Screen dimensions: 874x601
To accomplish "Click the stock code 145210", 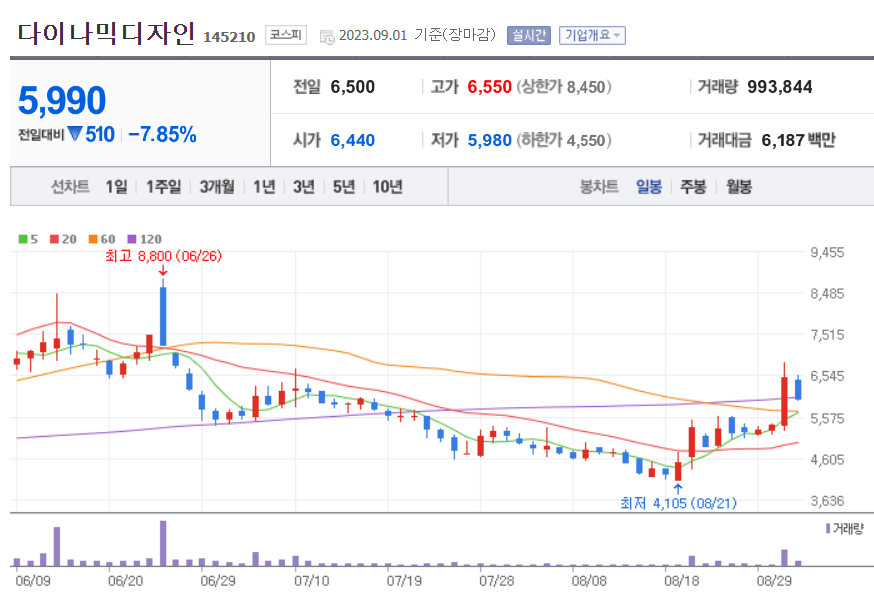I will point(229,37).
